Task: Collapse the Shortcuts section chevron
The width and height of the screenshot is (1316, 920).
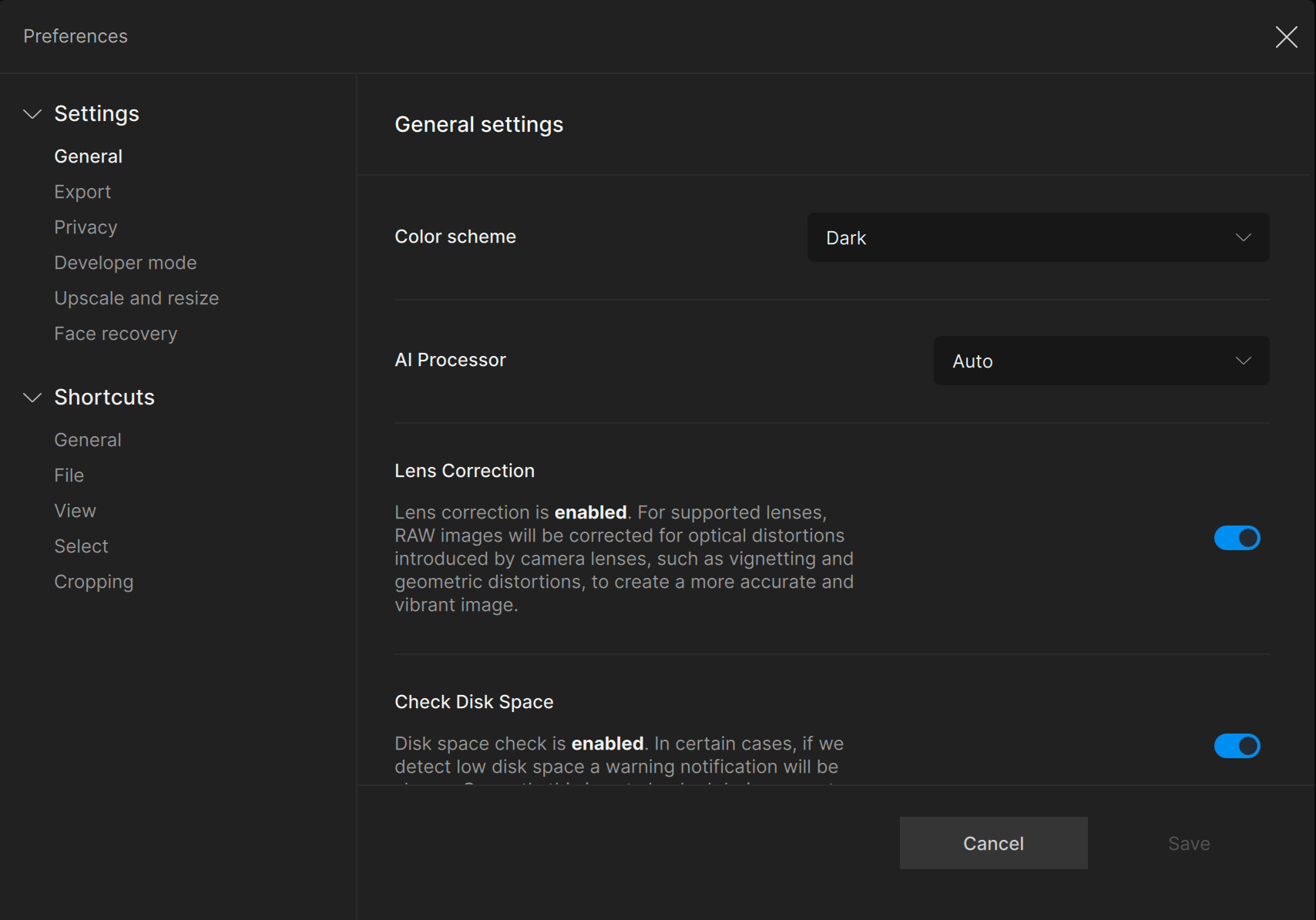Action: 32,398
